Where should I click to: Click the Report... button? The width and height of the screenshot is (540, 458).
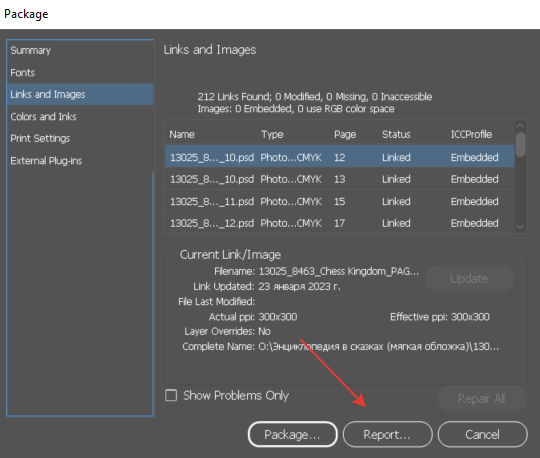pos(387,435)
